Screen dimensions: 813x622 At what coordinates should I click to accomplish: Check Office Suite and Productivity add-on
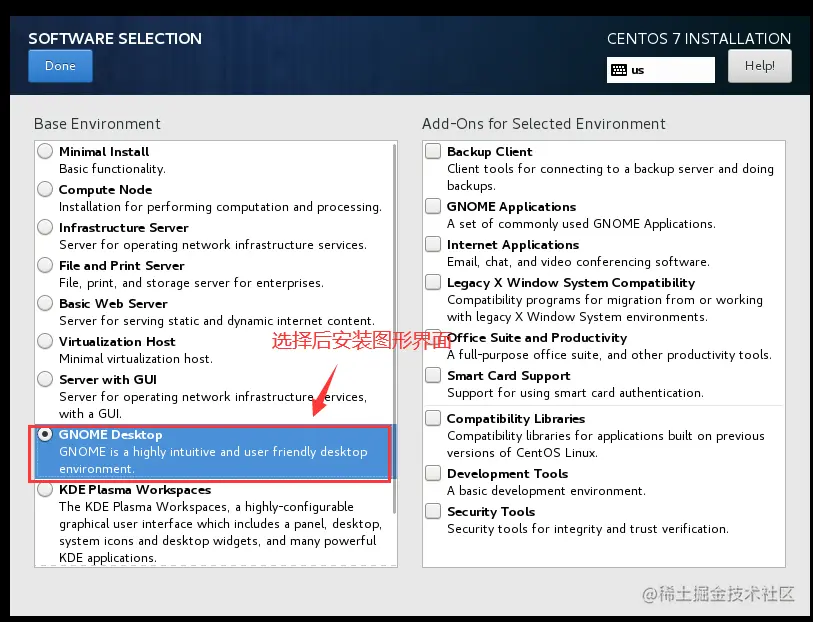(433, 337)
